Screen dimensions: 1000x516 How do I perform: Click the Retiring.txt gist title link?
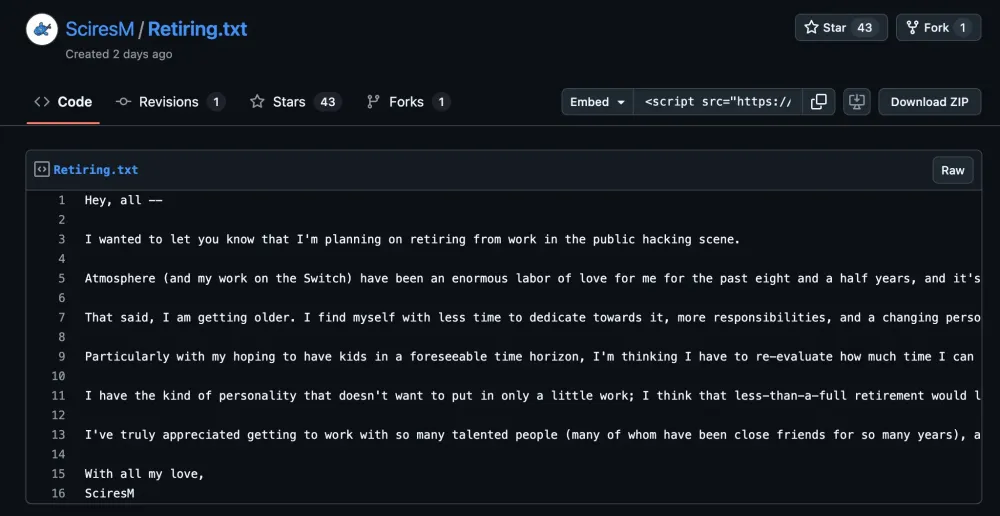[197, 29]
